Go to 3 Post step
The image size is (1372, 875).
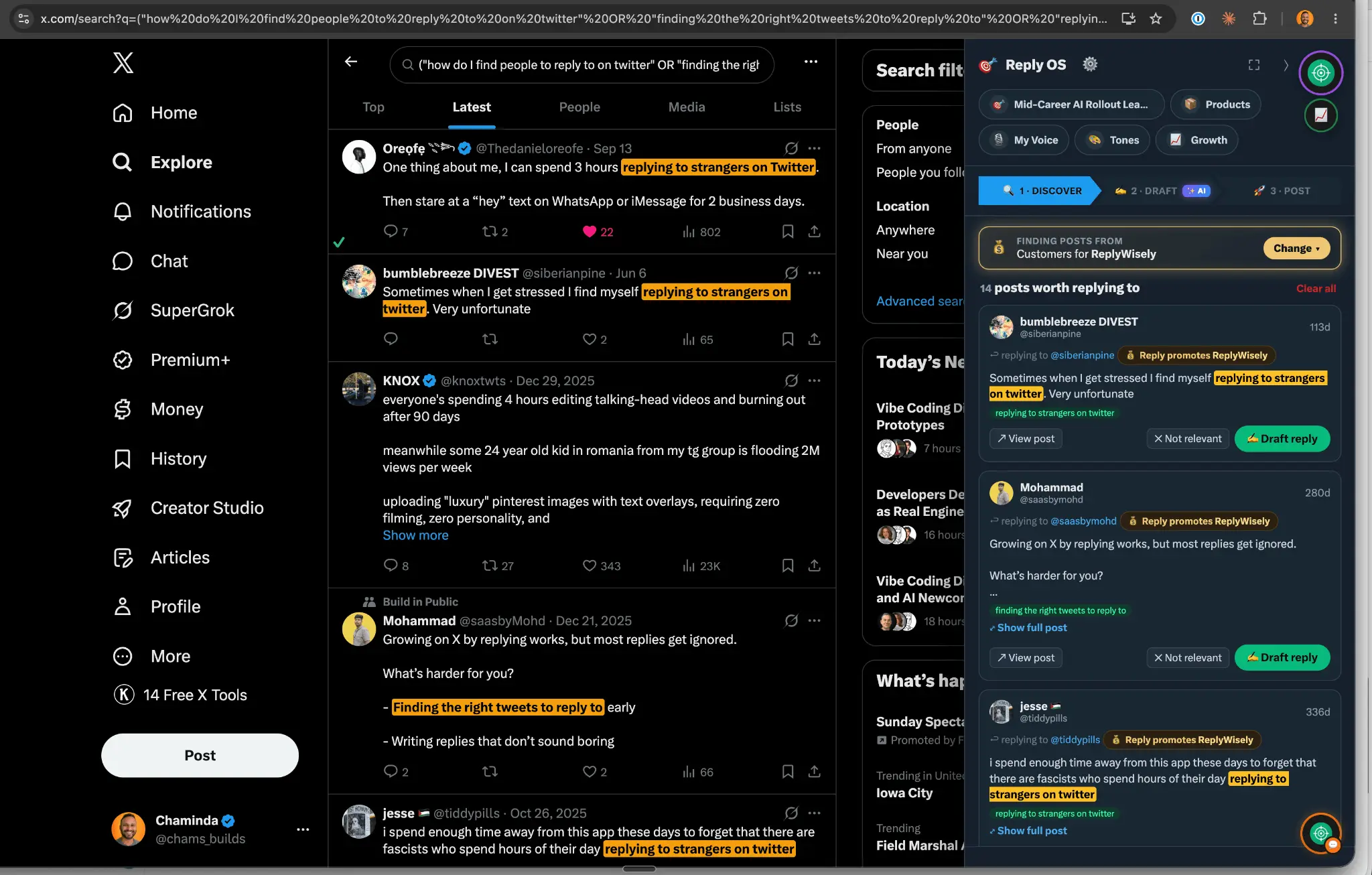[x=1282, y=191]
